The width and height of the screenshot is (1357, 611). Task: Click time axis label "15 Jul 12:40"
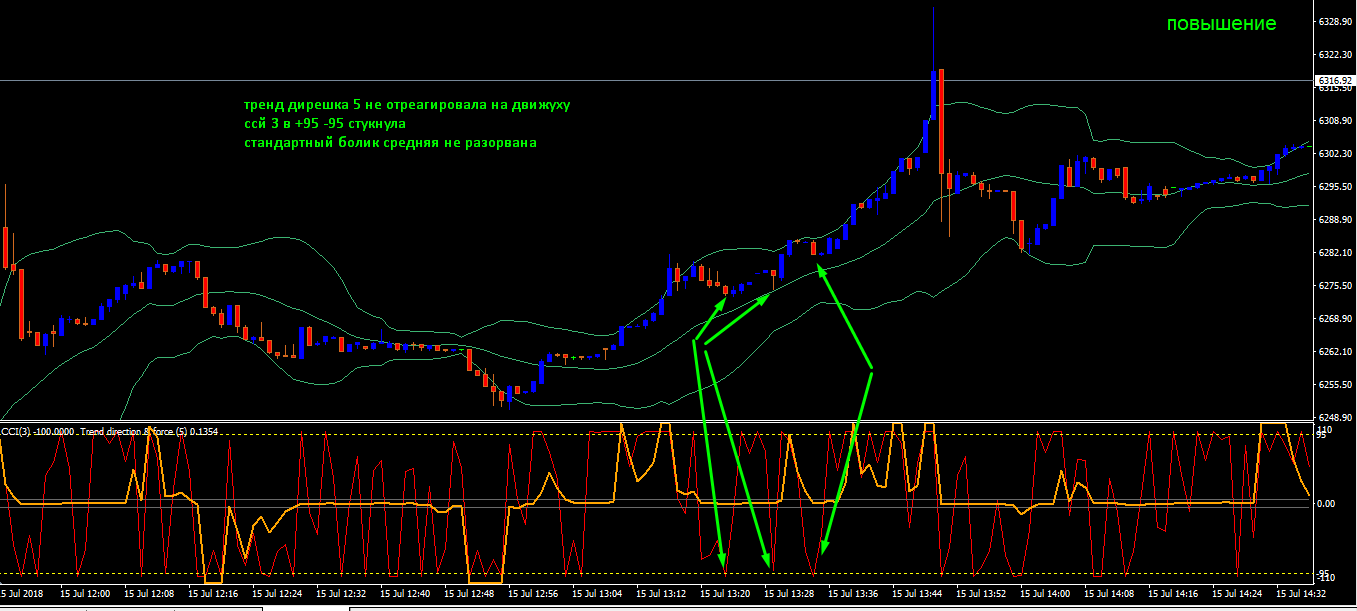[x=406, y=593]
